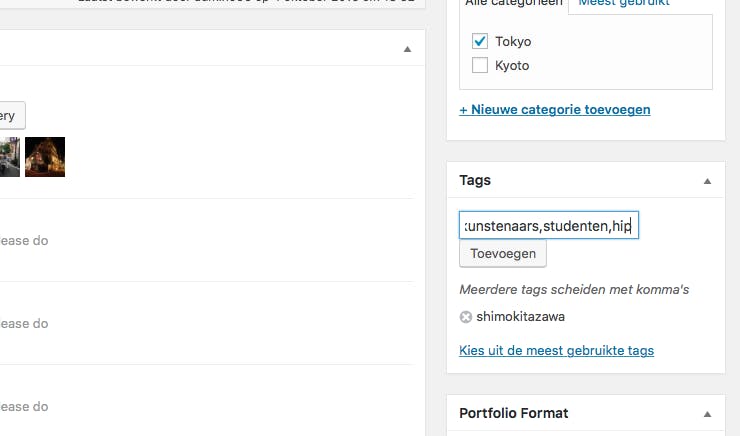Tick the Kyoto category checkbox
Viewport: 740px width, 436px height.
click(480, 66)
